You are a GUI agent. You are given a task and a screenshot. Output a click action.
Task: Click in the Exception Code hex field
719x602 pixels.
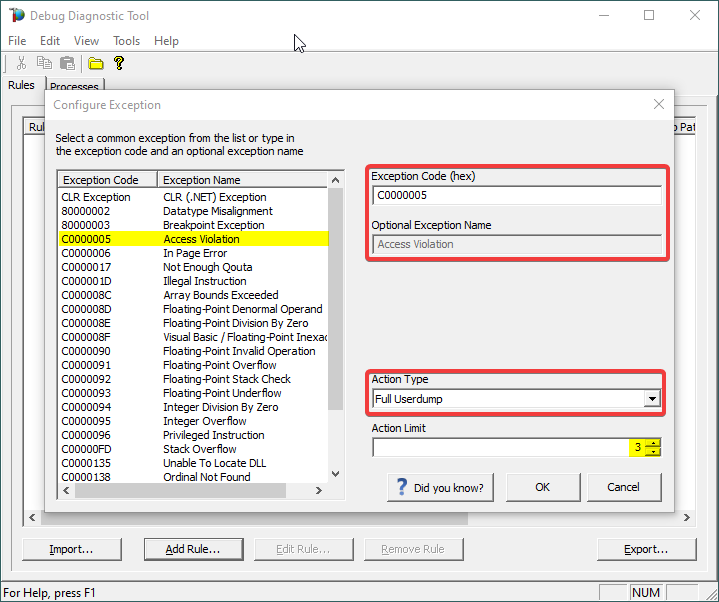[516, 196]
